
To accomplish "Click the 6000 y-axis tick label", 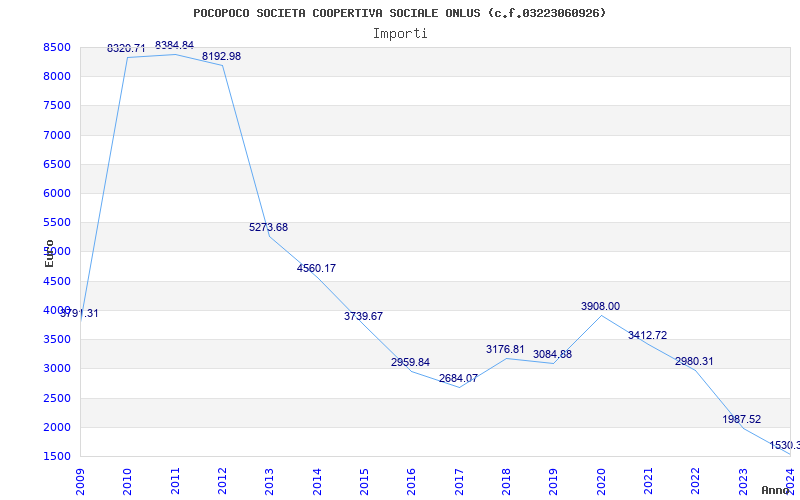I will point(57,193).
